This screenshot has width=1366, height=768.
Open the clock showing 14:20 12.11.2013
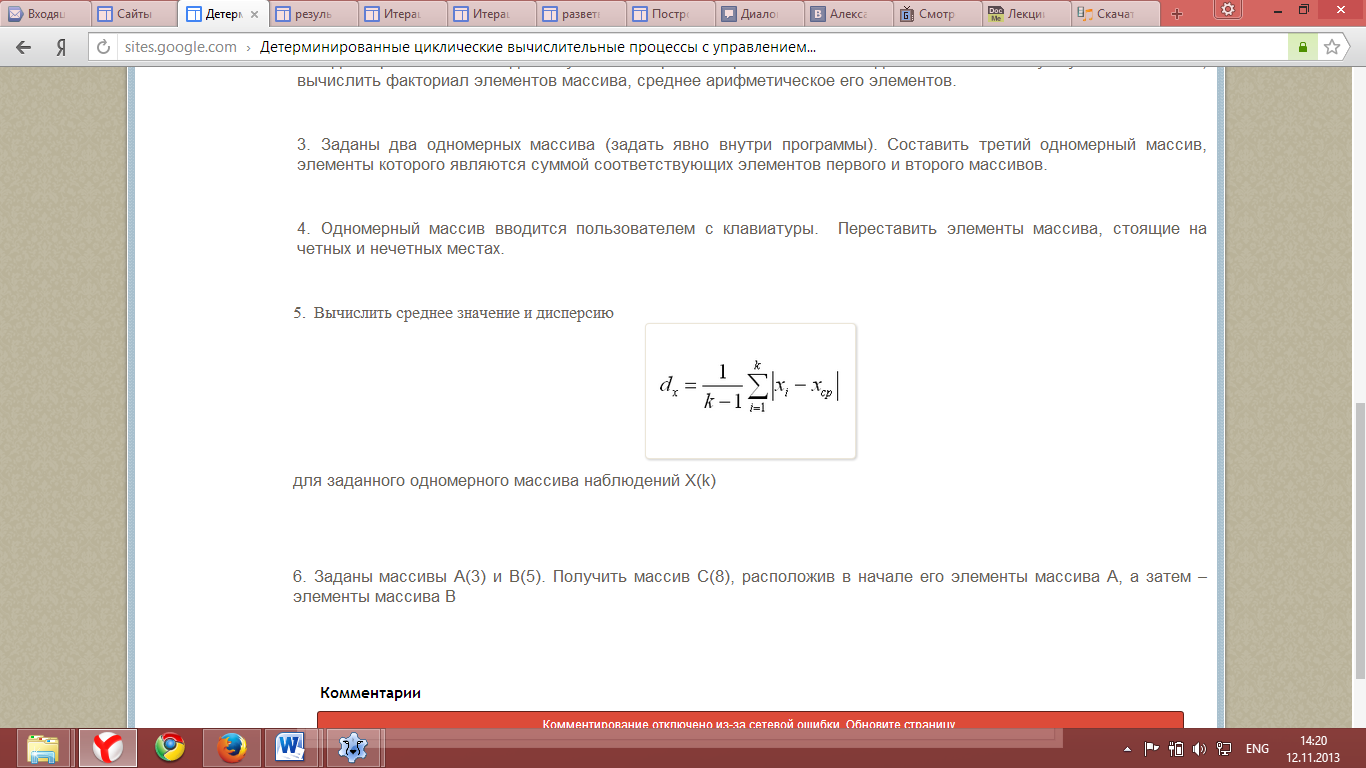point(1313,748)
